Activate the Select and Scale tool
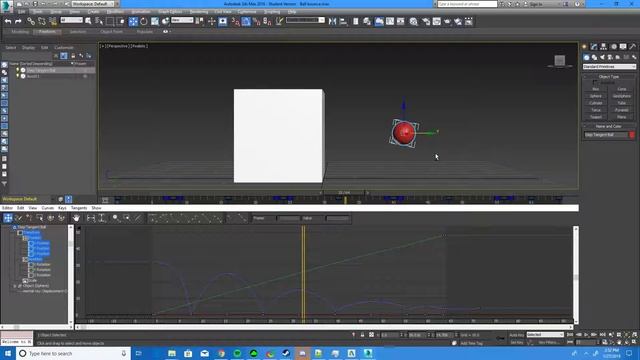The image size is (640, 360). pyautogui.click(x=155, y=21)
